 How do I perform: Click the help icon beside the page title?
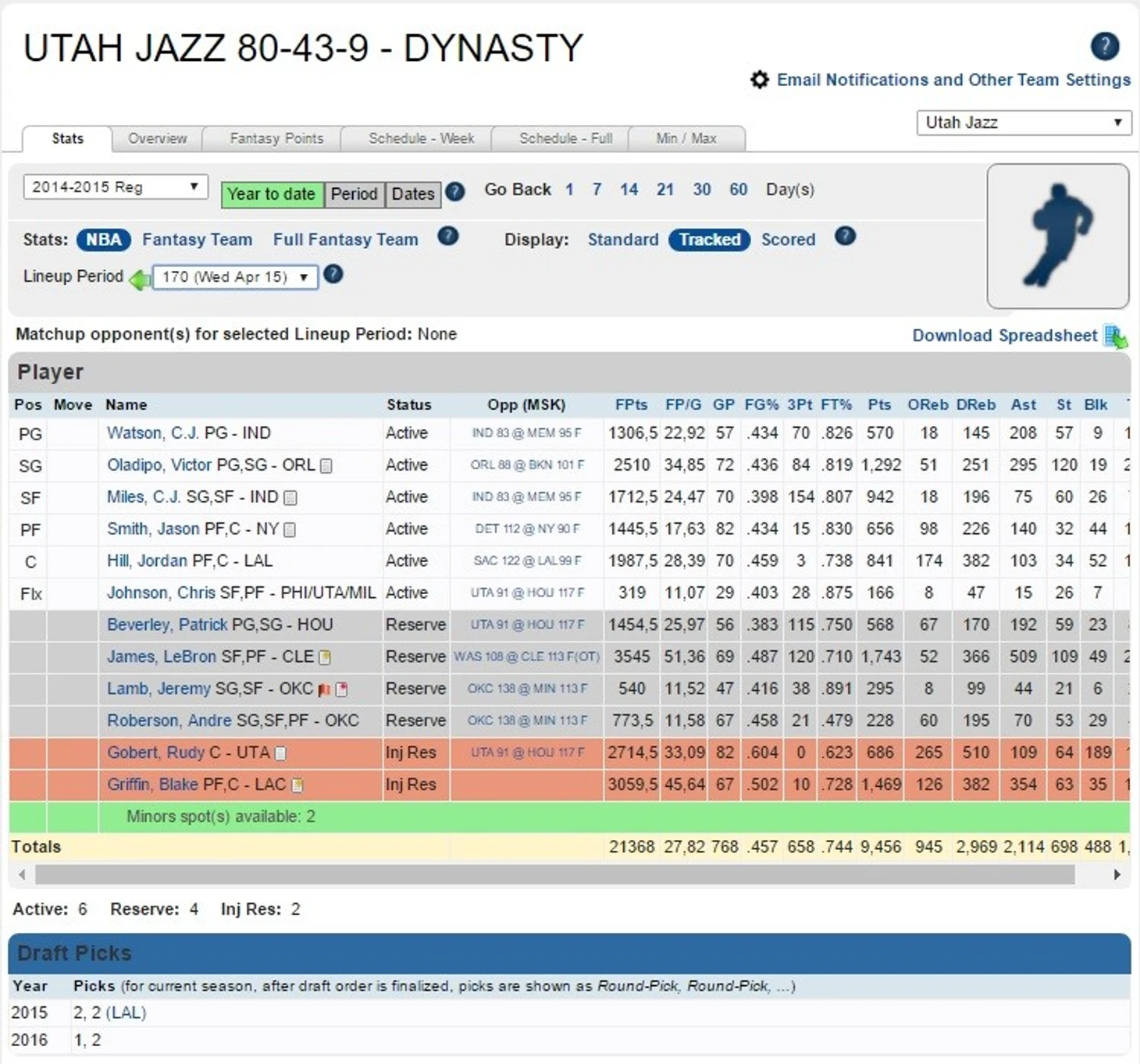1104,46
